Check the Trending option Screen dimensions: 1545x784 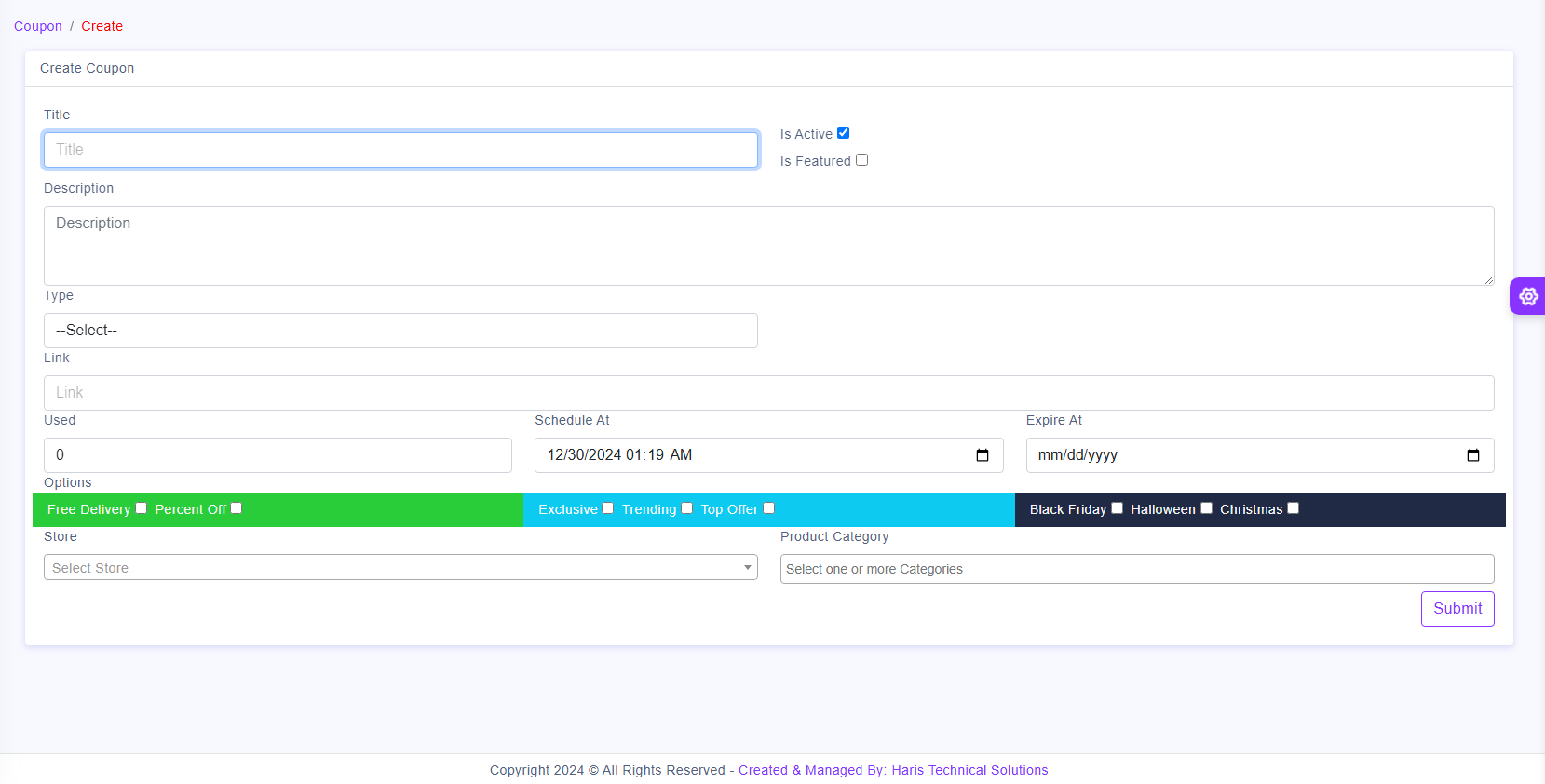[x=687, y=508]
